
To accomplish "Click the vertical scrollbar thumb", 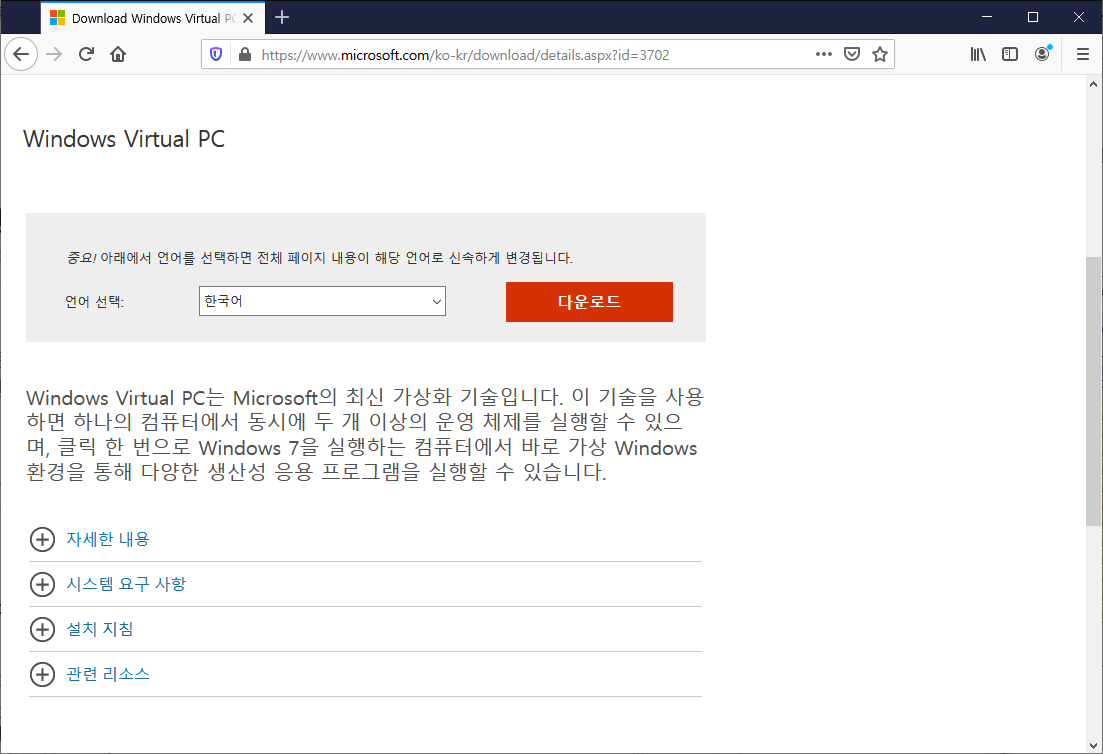I will (x=1093, y=391).
